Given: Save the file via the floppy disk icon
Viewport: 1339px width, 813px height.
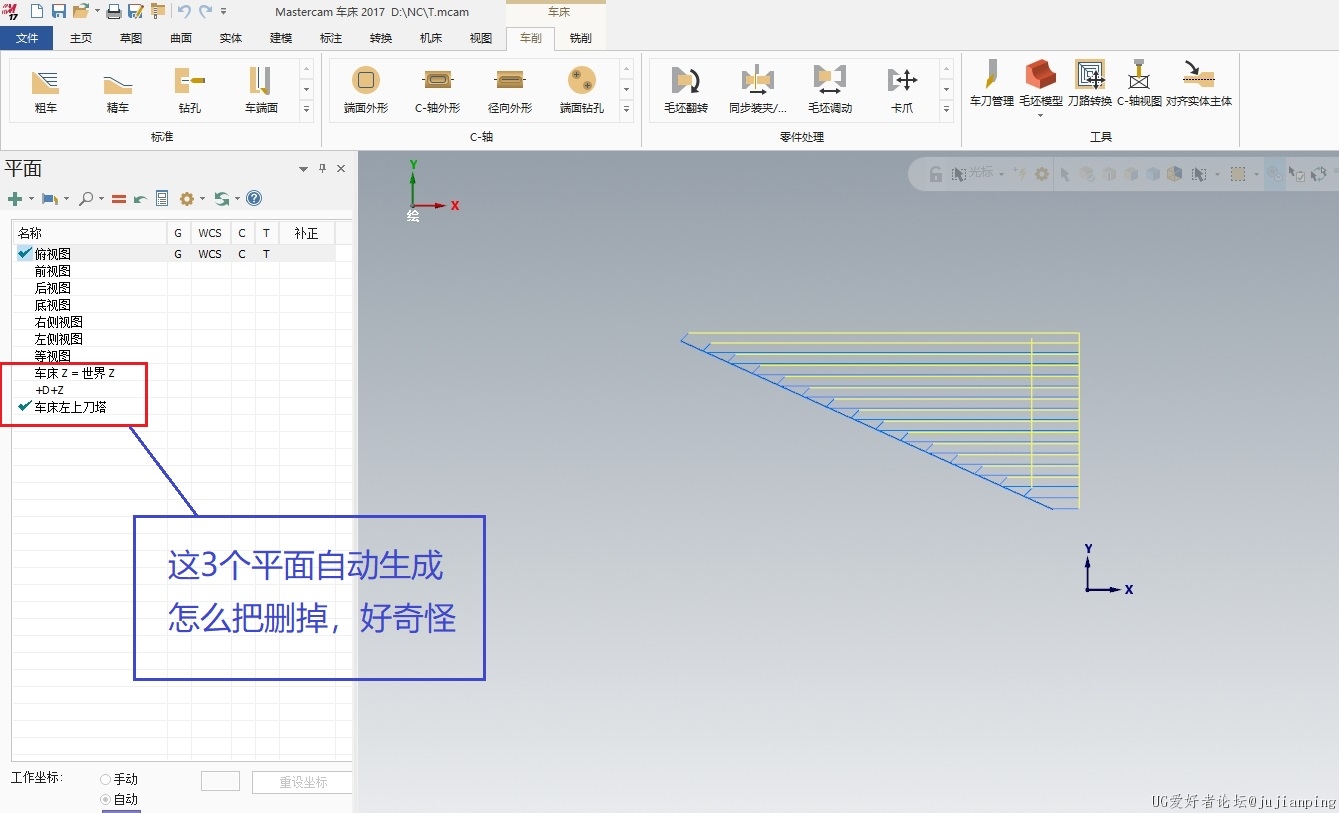Looking at the screenshot, I should click(58, 11).
